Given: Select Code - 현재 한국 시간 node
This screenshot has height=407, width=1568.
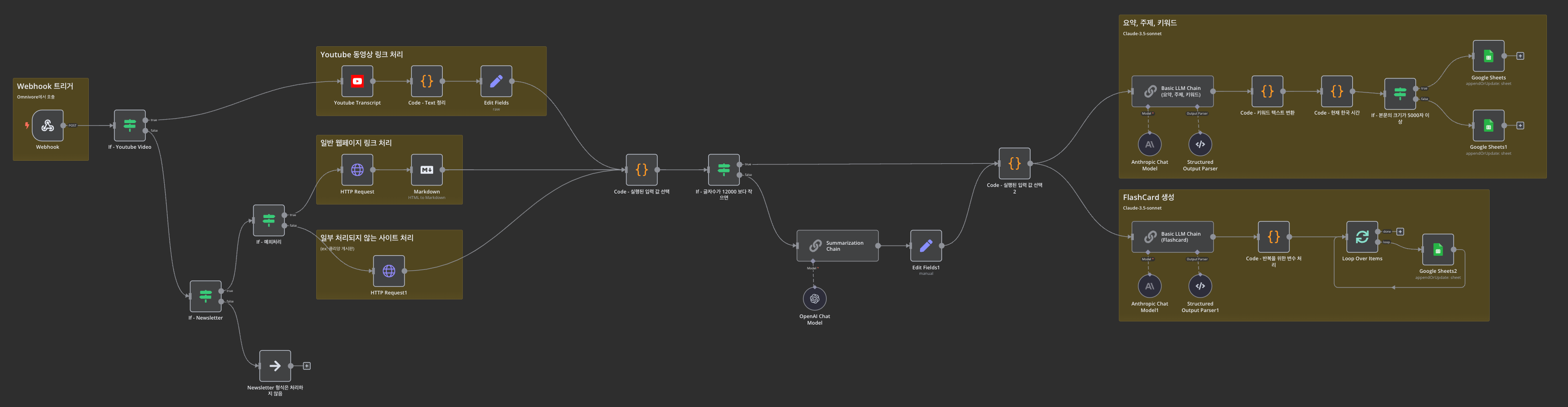Looking at the screenshot, I should pyautogui.click(x=1337, y=91).
